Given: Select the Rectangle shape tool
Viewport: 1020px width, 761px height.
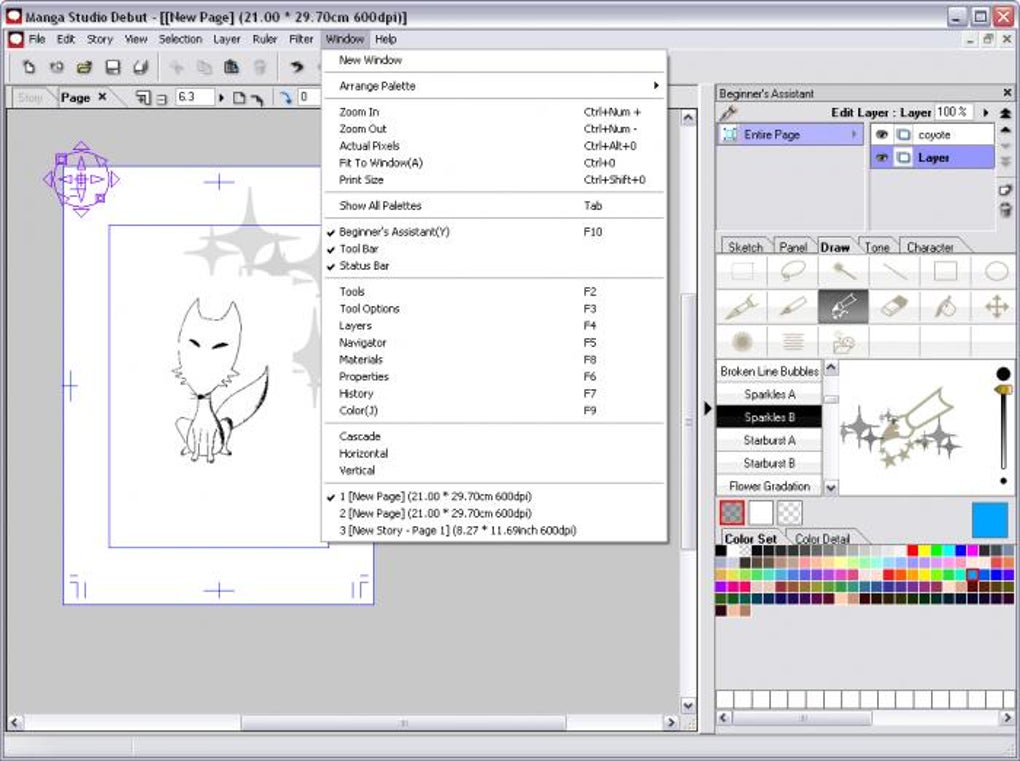Looking at the screenshot, I should (945, 271).
